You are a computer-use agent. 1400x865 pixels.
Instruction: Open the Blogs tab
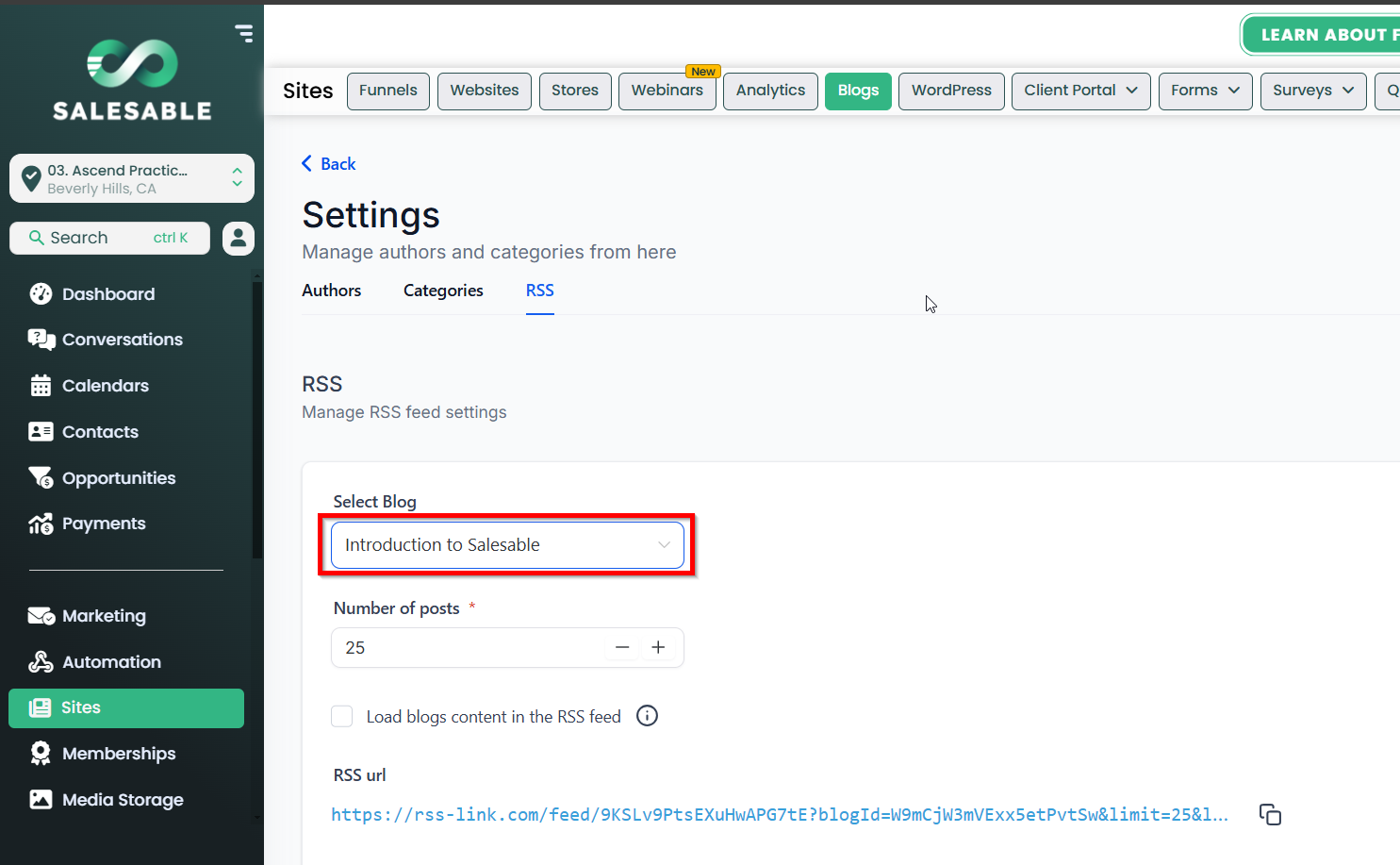coord(858,91)
